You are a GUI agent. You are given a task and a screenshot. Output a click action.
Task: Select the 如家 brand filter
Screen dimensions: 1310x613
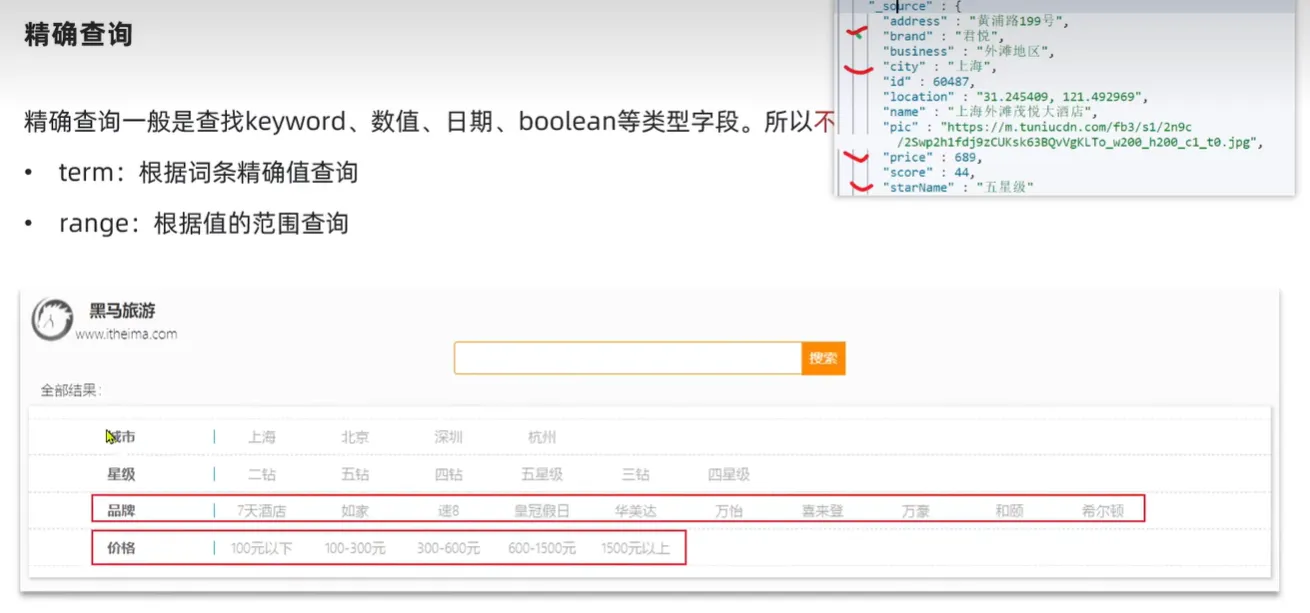(x=355, y=511)
